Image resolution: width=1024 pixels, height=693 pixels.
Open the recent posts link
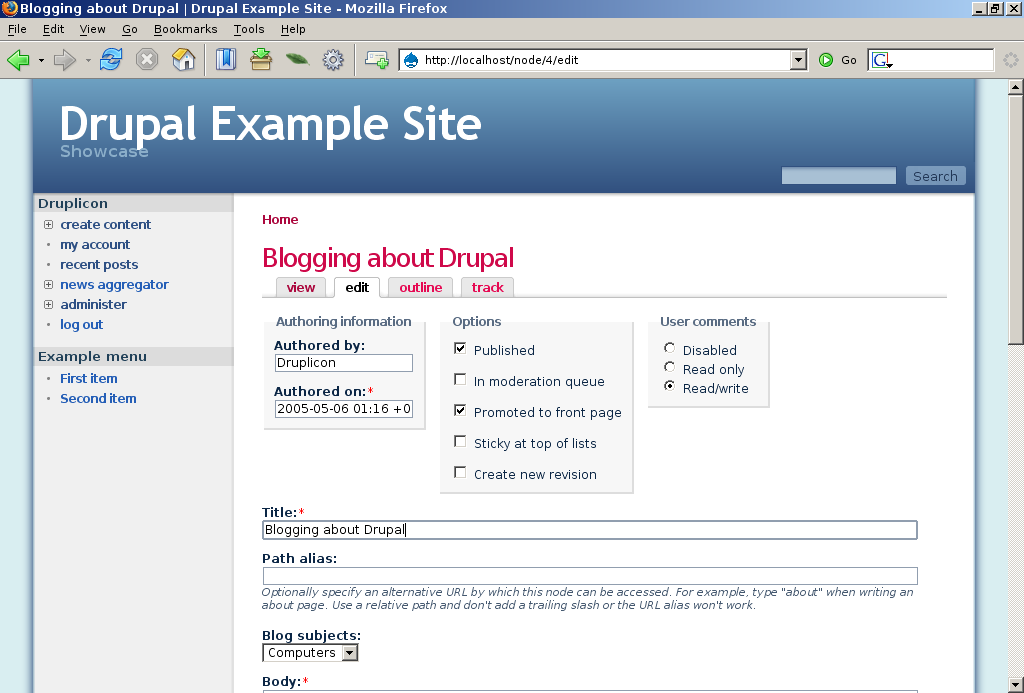pos(99,265)
